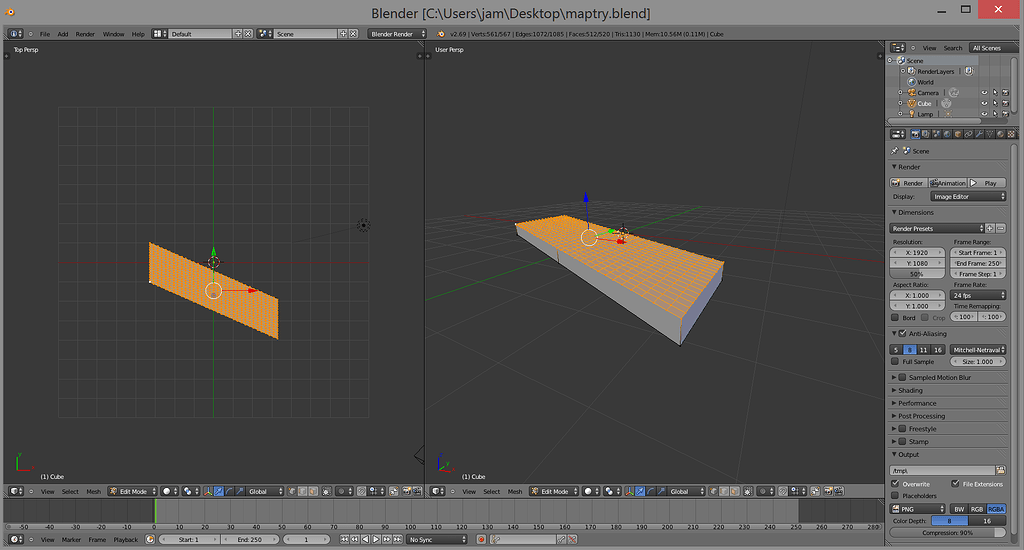Toggle Cube selectability cursor icon
This screenshot has height=550, width=1024.
coord(995,103)
